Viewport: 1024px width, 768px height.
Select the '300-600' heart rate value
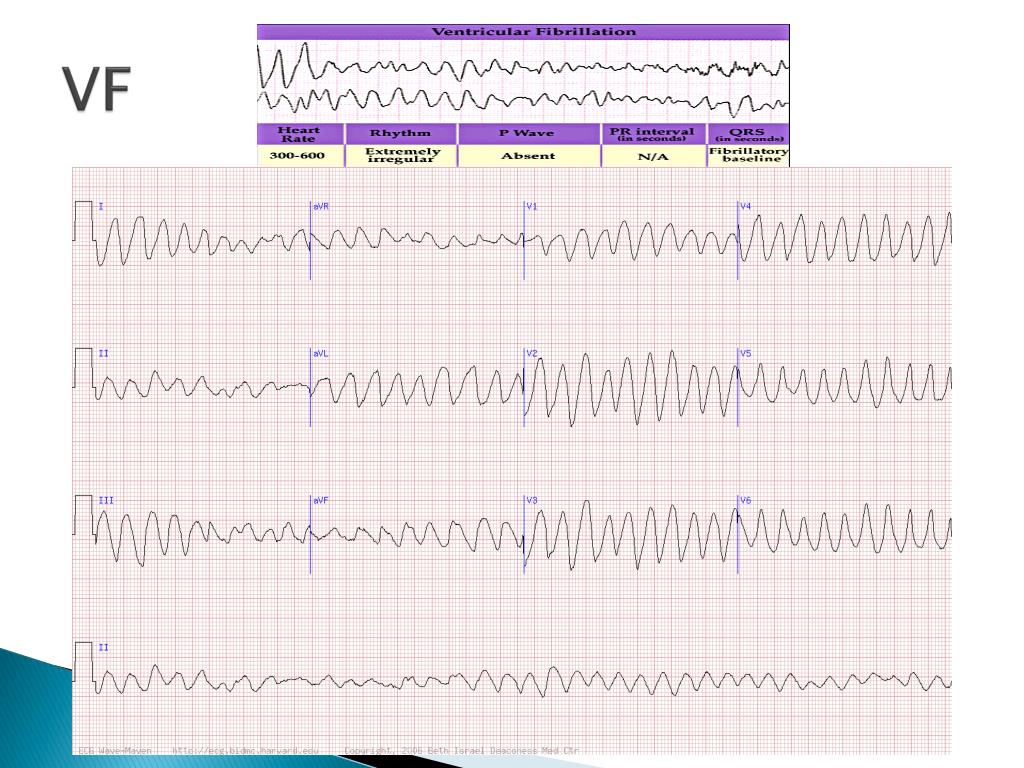(297, 155)
